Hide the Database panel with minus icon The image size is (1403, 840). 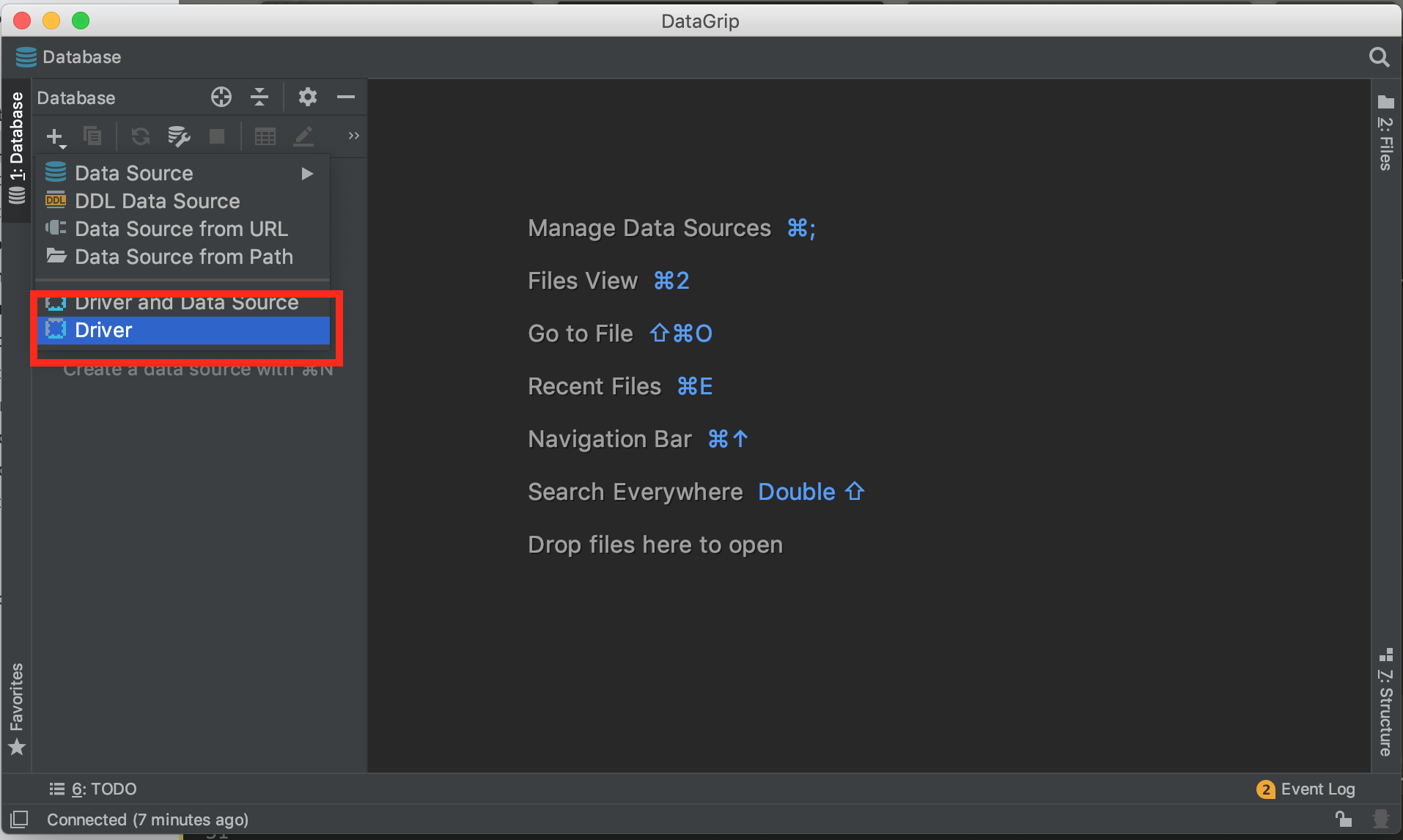coord(346,97)
